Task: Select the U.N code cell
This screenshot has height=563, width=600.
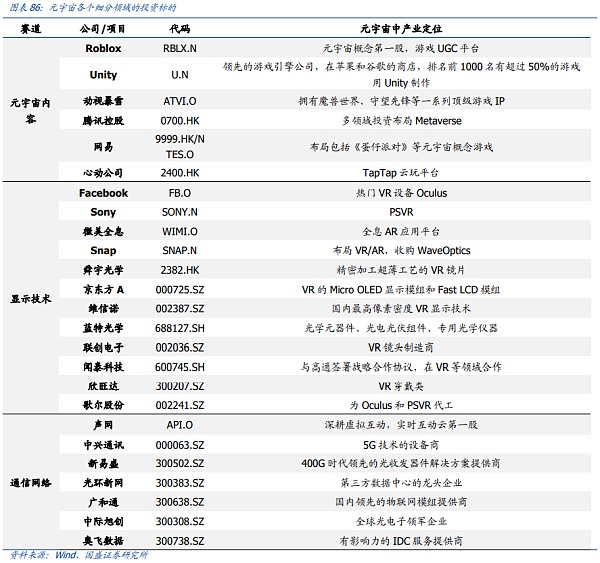Action: click(180, 75)
